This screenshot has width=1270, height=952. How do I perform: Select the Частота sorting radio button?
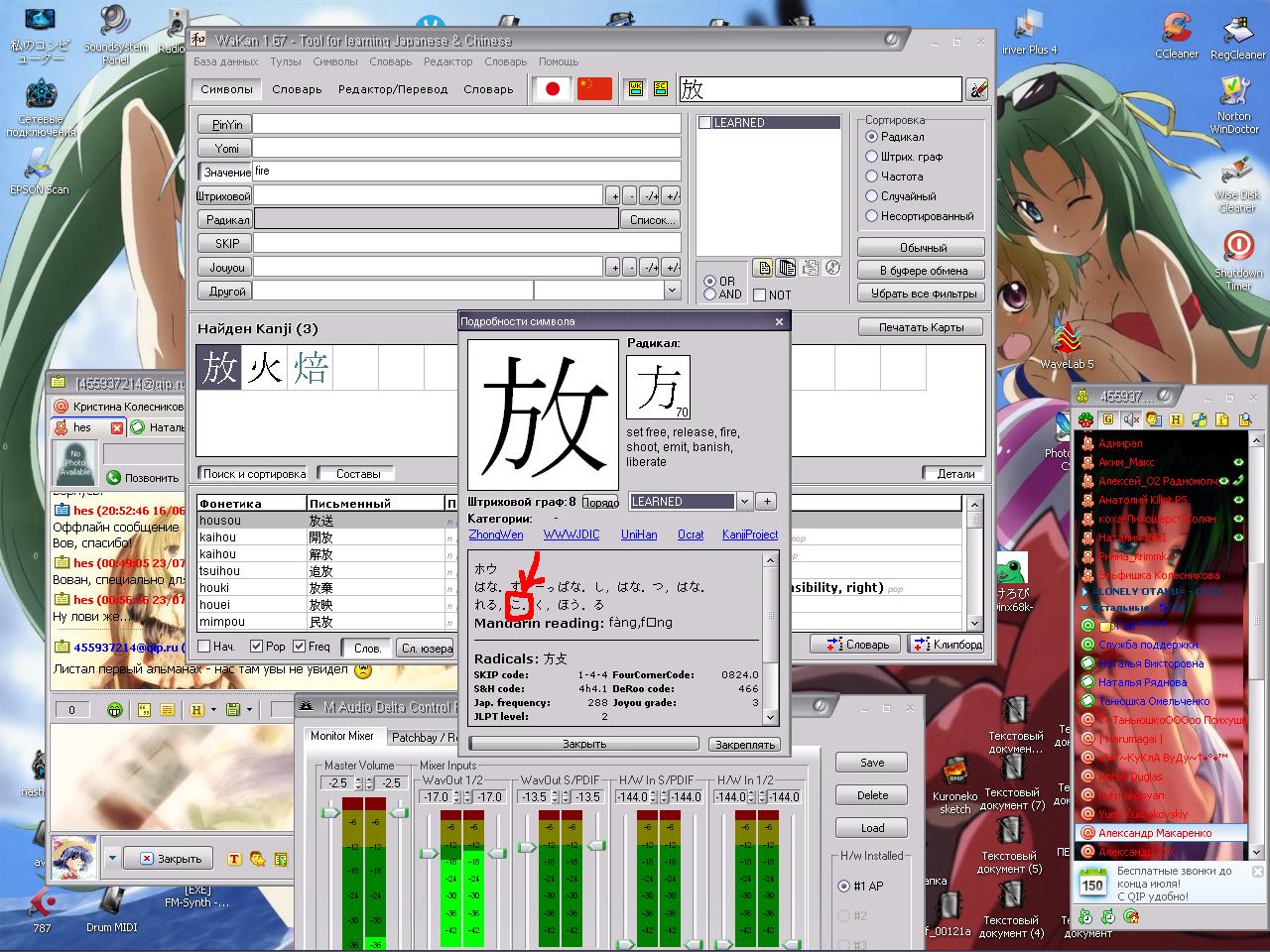click(872, 177)
